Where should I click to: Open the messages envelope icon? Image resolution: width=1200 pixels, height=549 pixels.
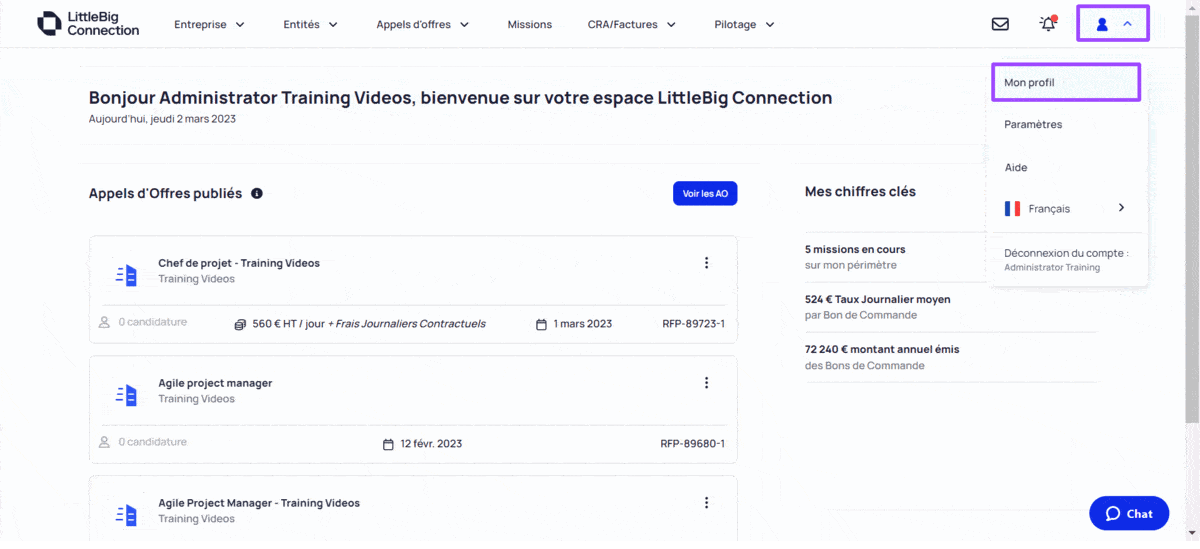tap(1000, 24)
